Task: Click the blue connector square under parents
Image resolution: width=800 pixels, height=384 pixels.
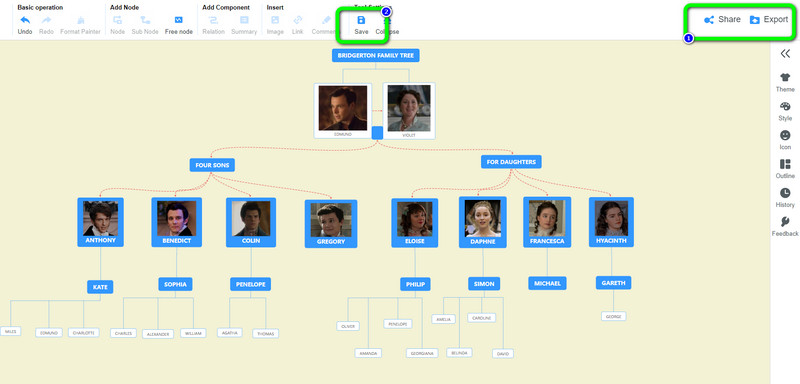Action: (378, 133)
